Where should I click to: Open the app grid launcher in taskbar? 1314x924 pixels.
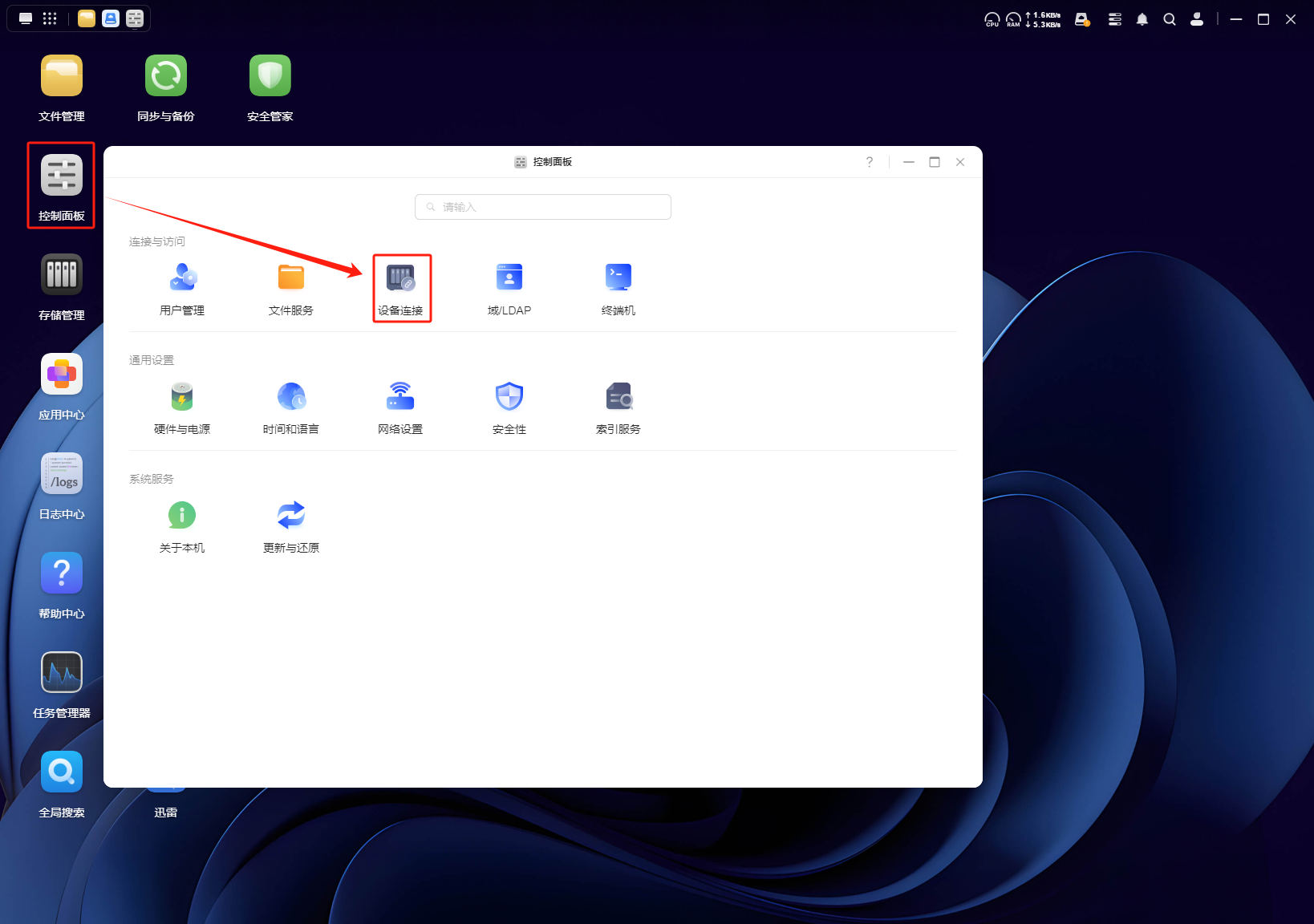(x=50, y=18)
